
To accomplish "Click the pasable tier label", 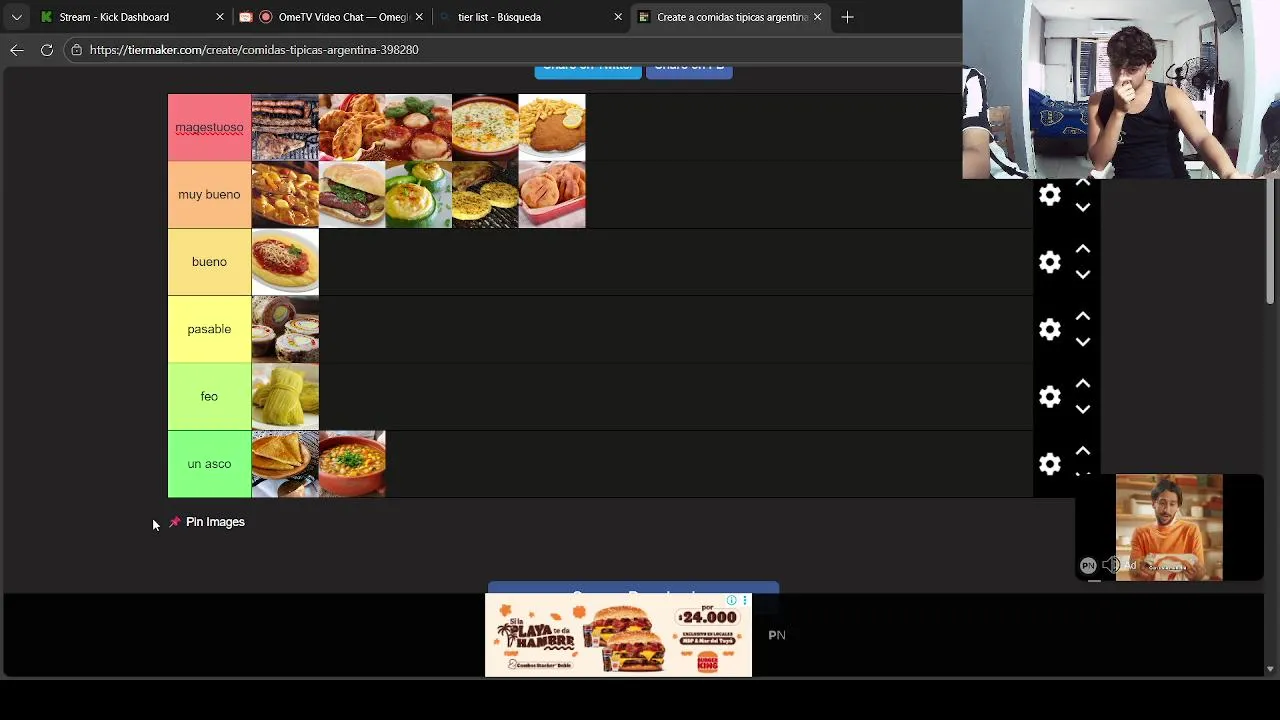I will pos(209,329).
